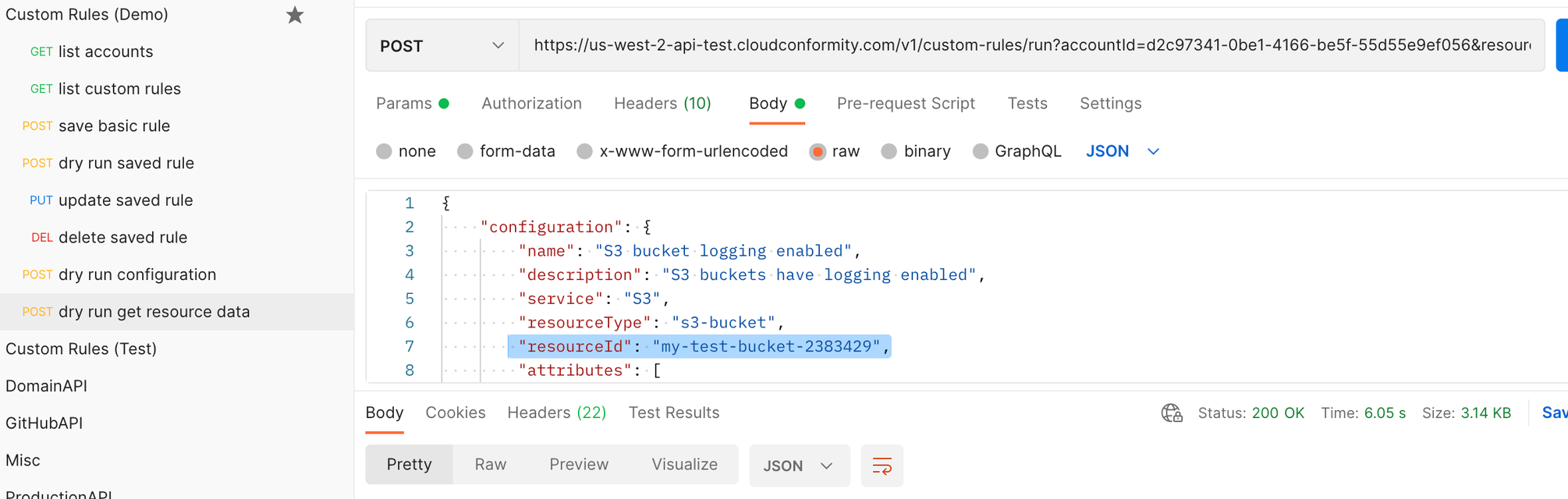Choose the binary body radio button
1568x499 pixels.
[889, 151]
